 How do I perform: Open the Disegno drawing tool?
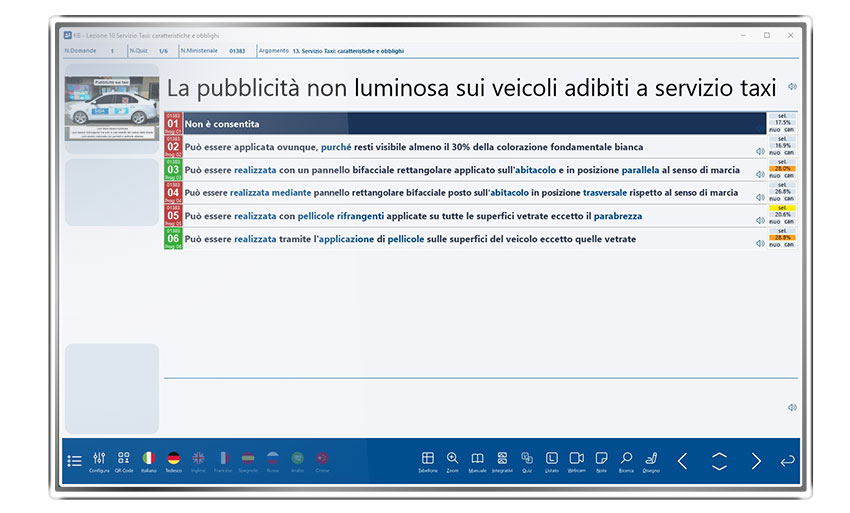pos(651,459)
